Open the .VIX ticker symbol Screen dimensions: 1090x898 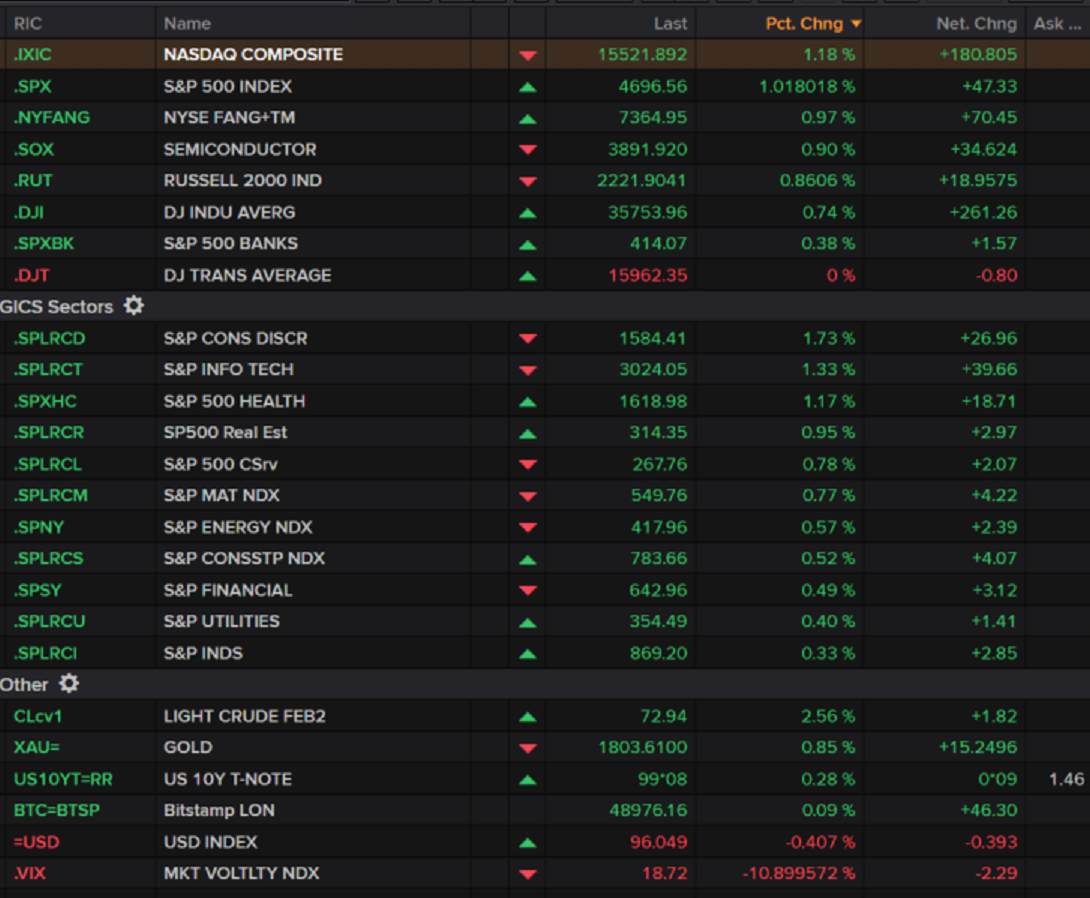click(29, 873)
